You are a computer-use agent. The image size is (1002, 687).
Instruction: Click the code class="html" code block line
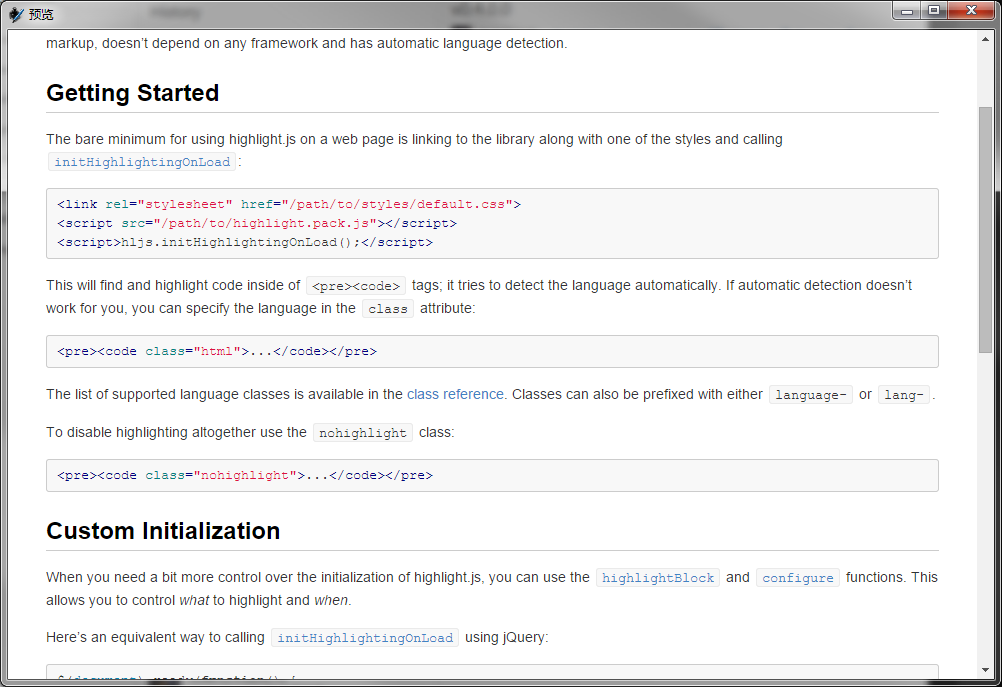click(217, 351)
